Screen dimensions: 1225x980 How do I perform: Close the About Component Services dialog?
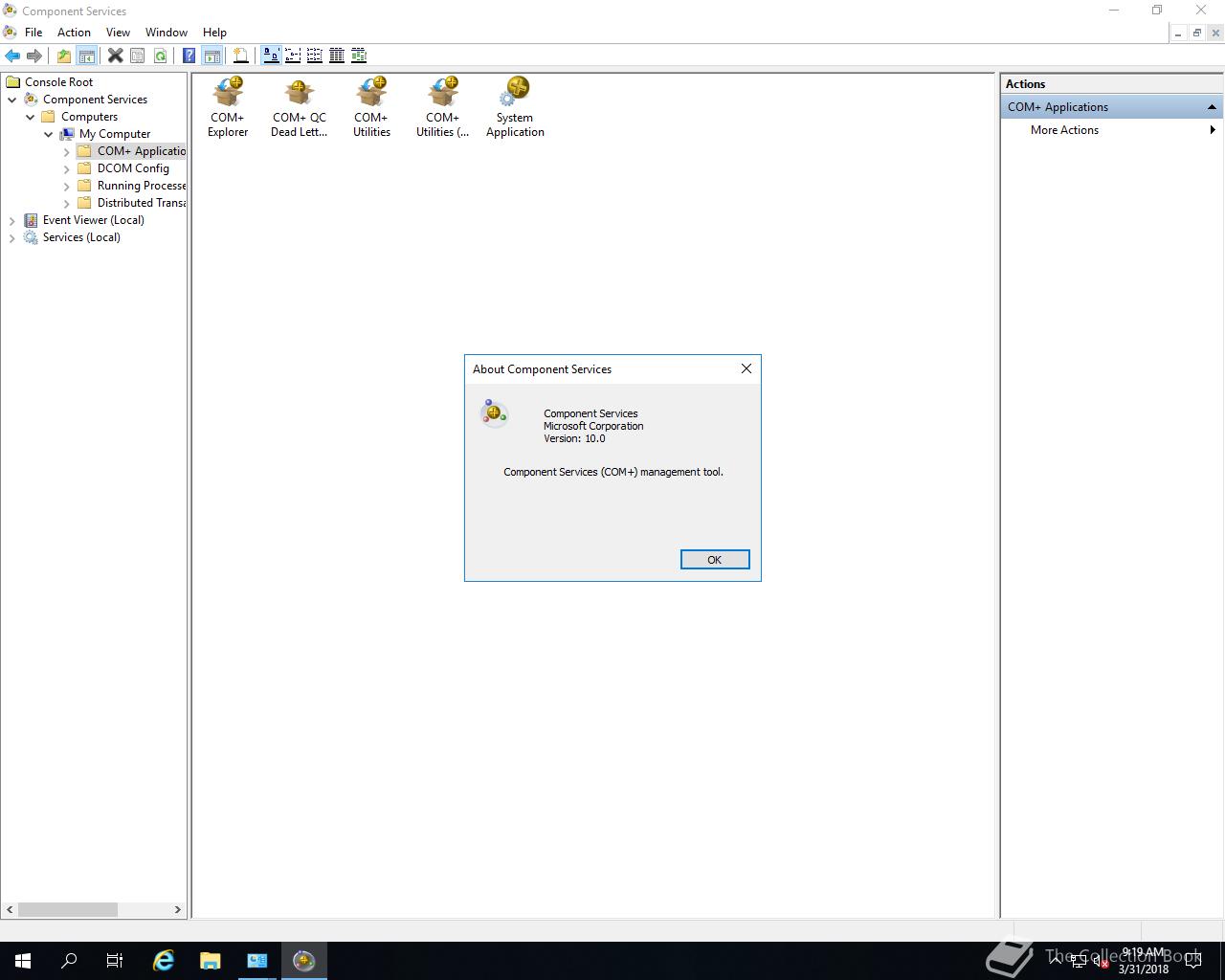click(x=746, y=368)
